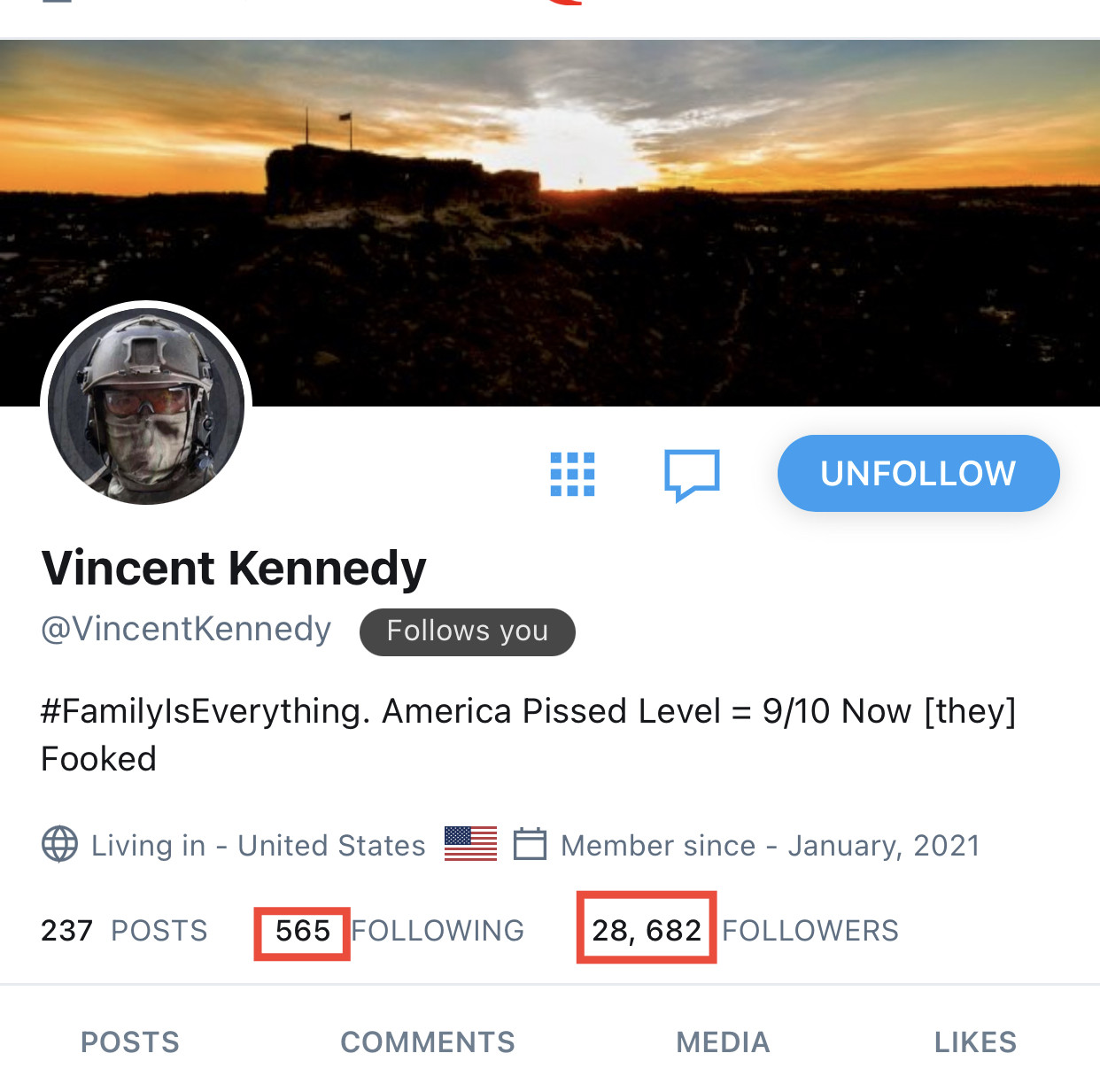
Task: View the 28,682 FOLLOWERS list
Action: (744, 931)
